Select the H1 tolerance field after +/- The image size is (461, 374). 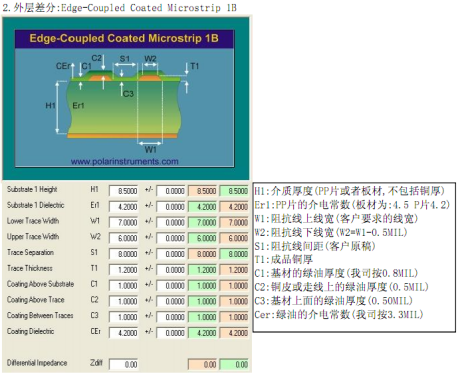click(x=171, y=191)
